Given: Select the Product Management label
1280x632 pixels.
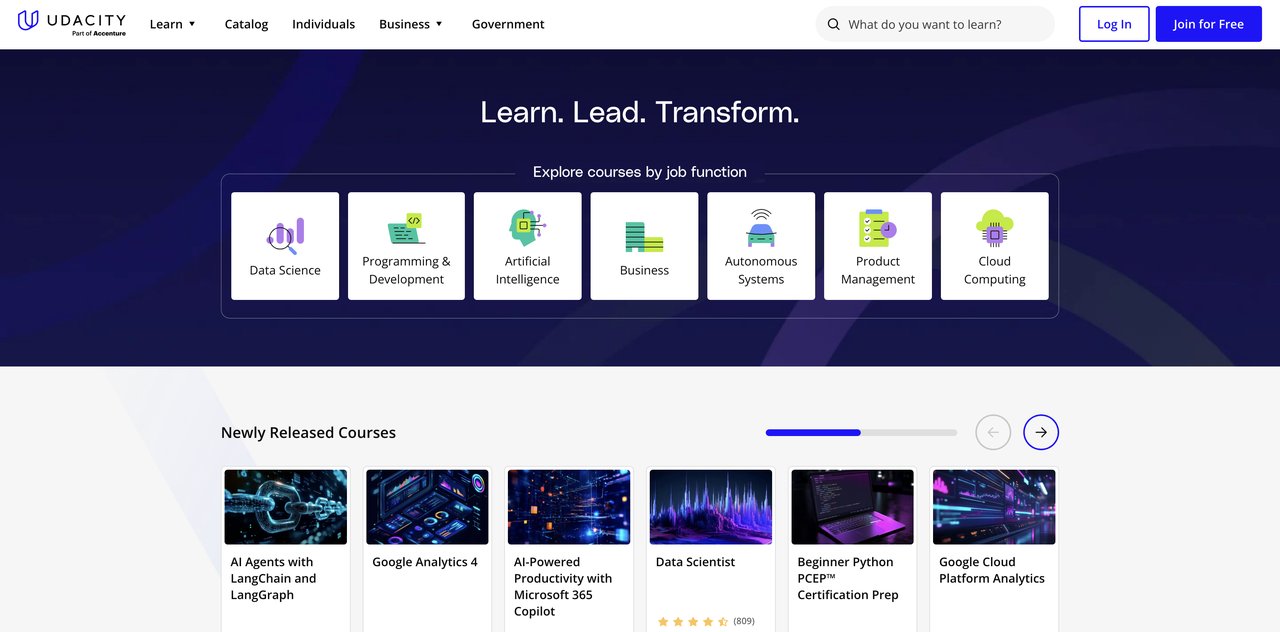Looking at the screenshot, I should [878, 270].
